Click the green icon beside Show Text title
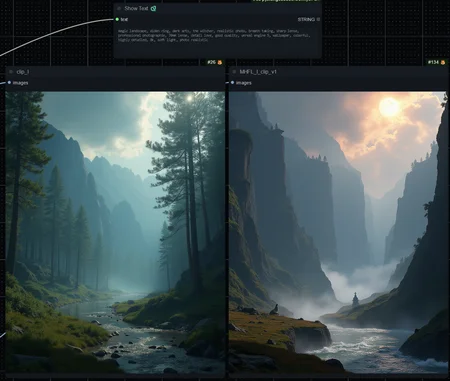Viewport: 450px width, 381px height. (153, 8)
